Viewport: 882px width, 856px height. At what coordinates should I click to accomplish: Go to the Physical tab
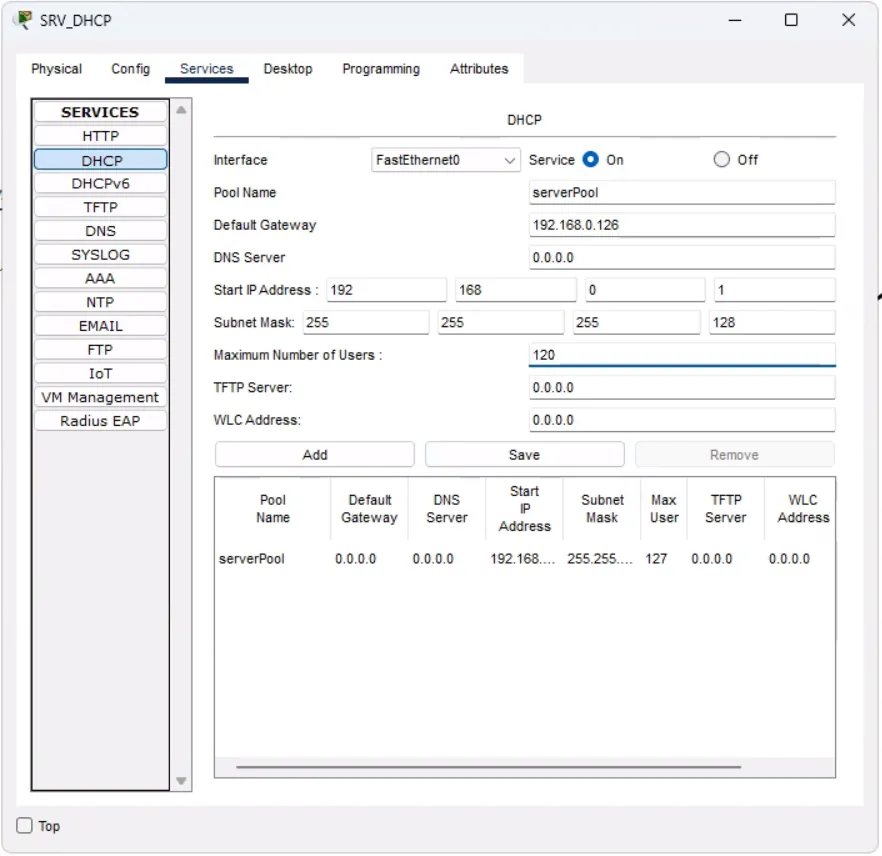coord(56,69)
